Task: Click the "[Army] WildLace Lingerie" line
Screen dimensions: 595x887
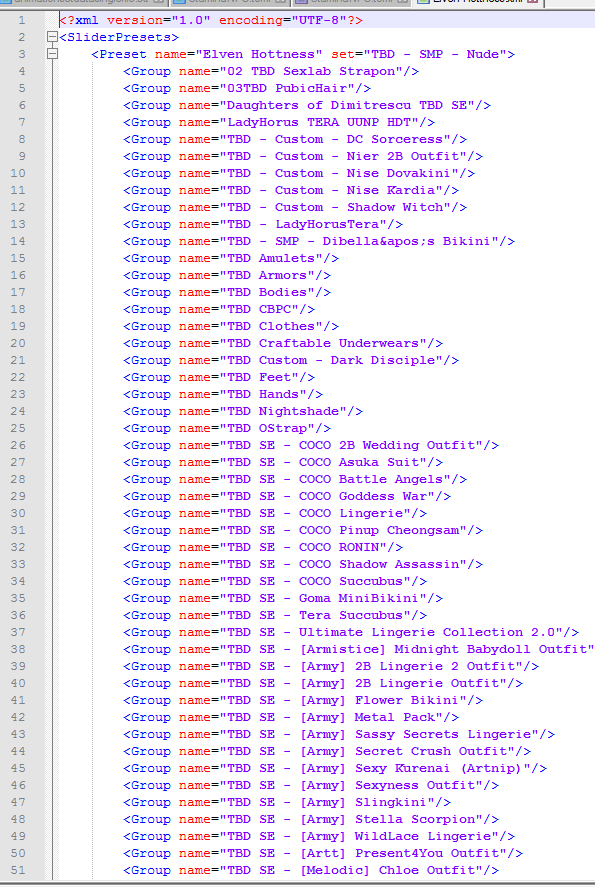Action: (x=319, y=835)
